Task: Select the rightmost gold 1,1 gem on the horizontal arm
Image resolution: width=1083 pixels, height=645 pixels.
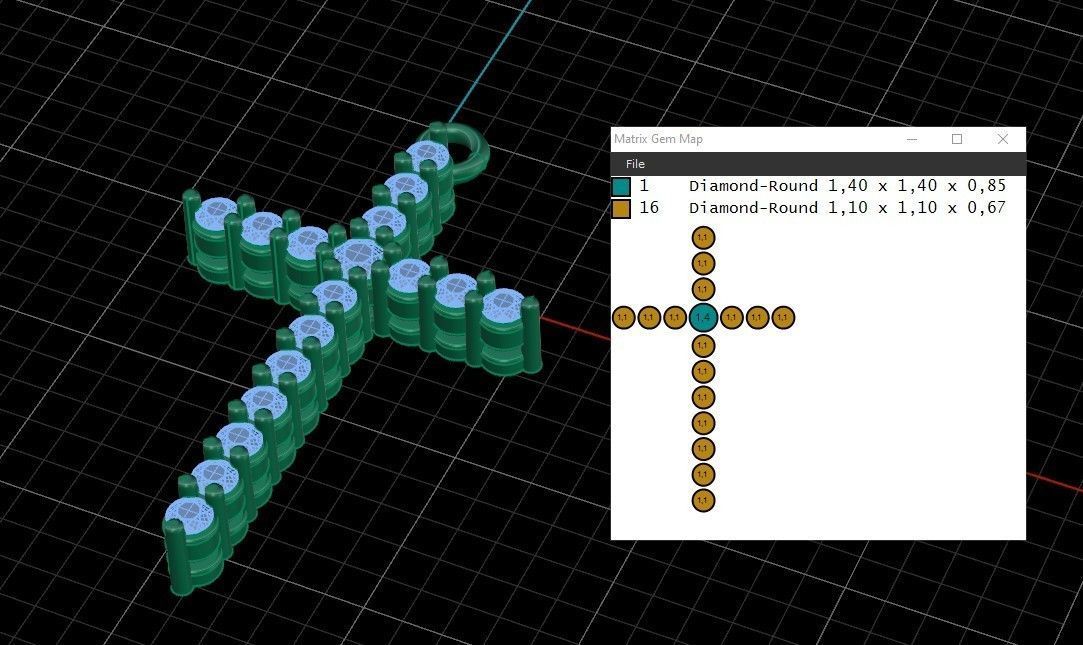Action: coord(783,318)
